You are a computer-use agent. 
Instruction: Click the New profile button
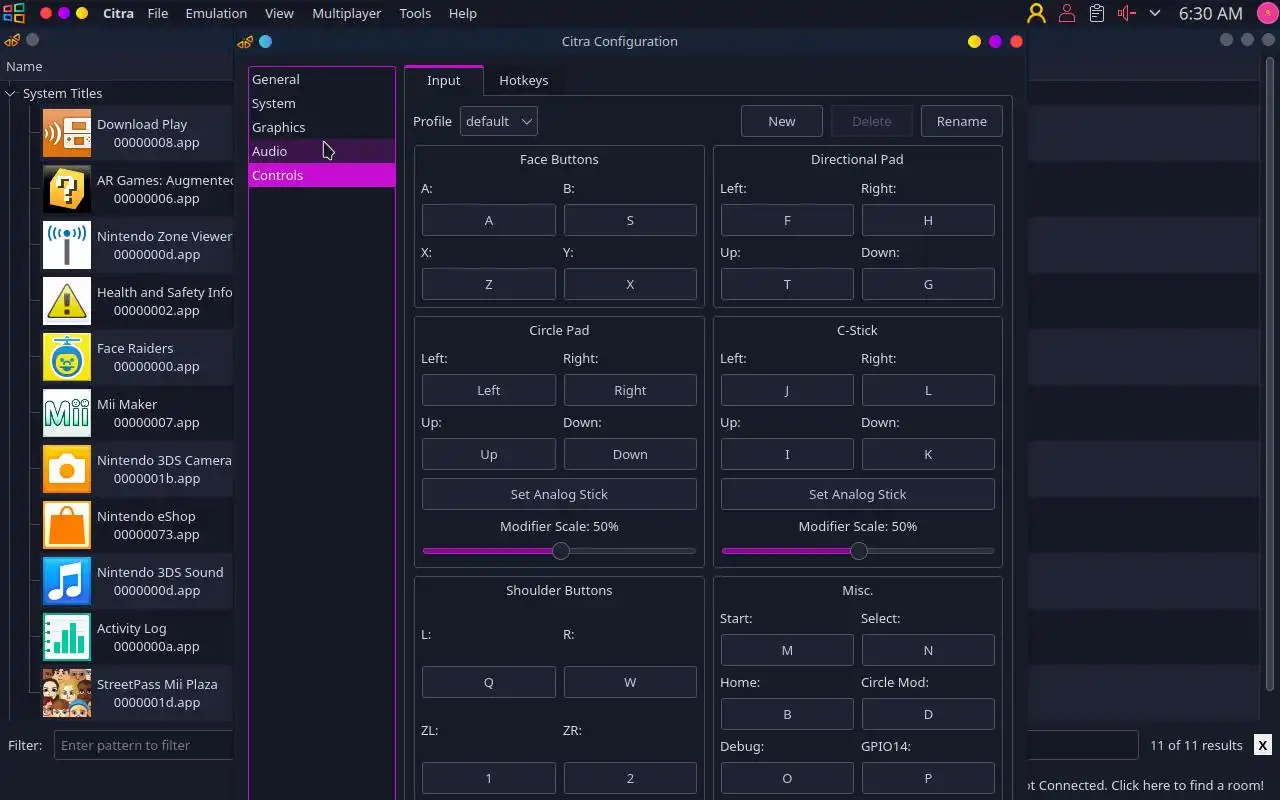pyautogui.click(x=782, y=121)
